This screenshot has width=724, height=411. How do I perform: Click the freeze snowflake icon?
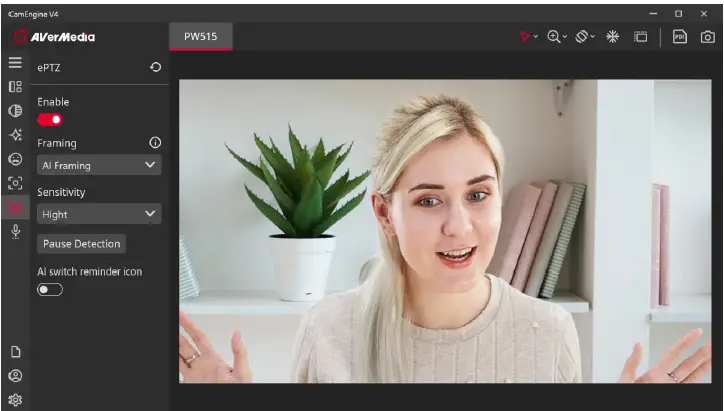tap(613, 36)
